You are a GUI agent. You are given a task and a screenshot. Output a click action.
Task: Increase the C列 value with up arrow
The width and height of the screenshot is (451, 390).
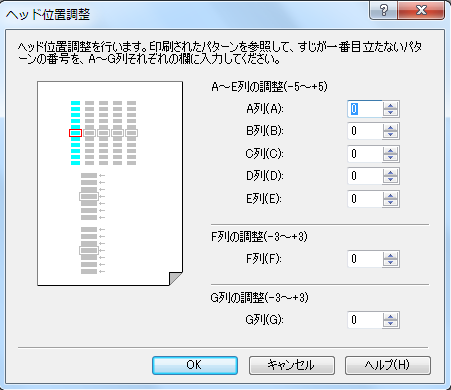coord(390,150)
